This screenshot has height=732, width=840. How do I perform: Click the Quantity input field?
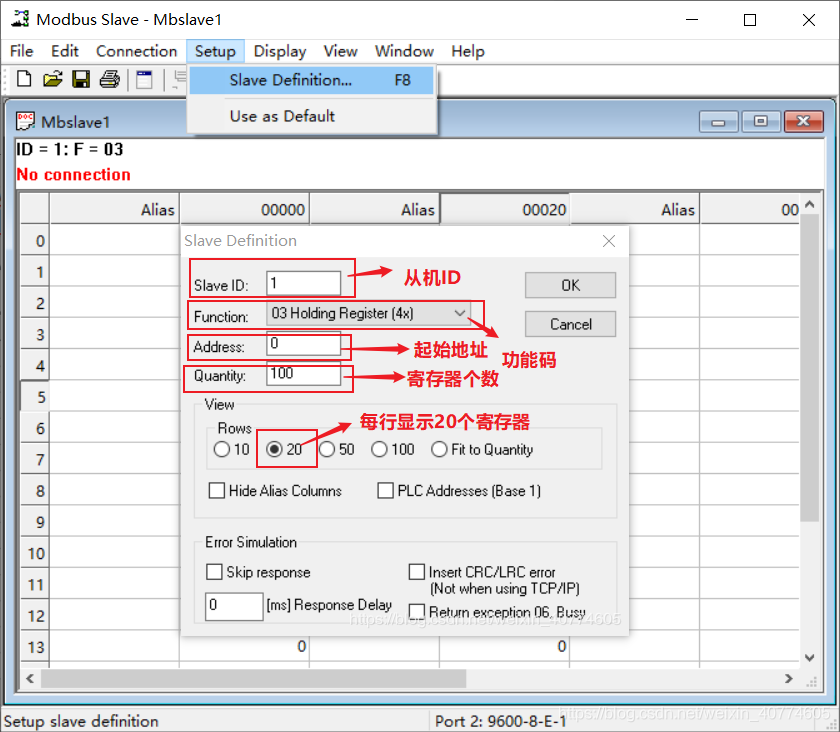pyautogui.click(x=303, y=374)
